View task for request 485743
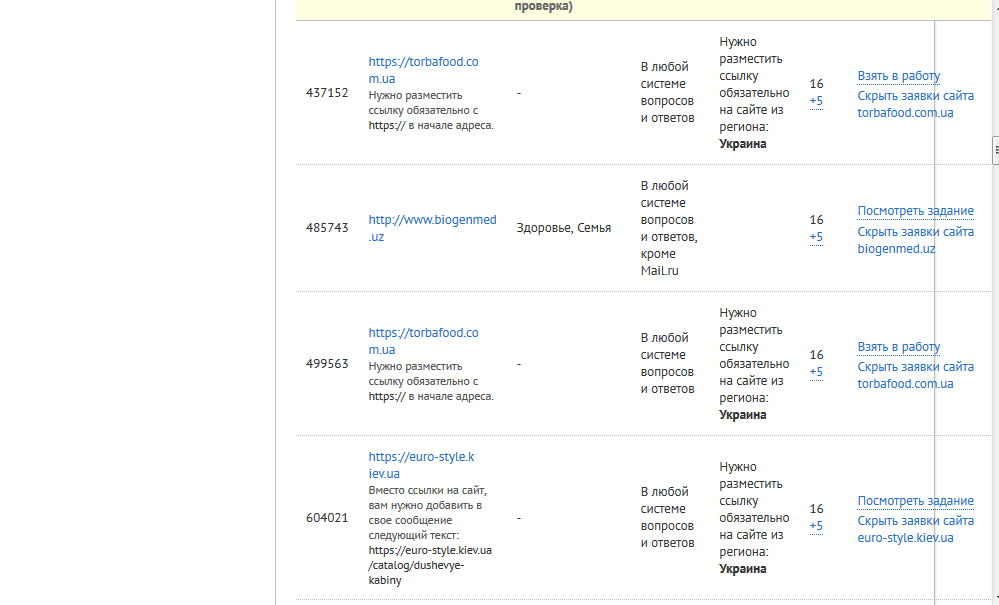This screenshot has height=605, width=999. click(915, 211)
